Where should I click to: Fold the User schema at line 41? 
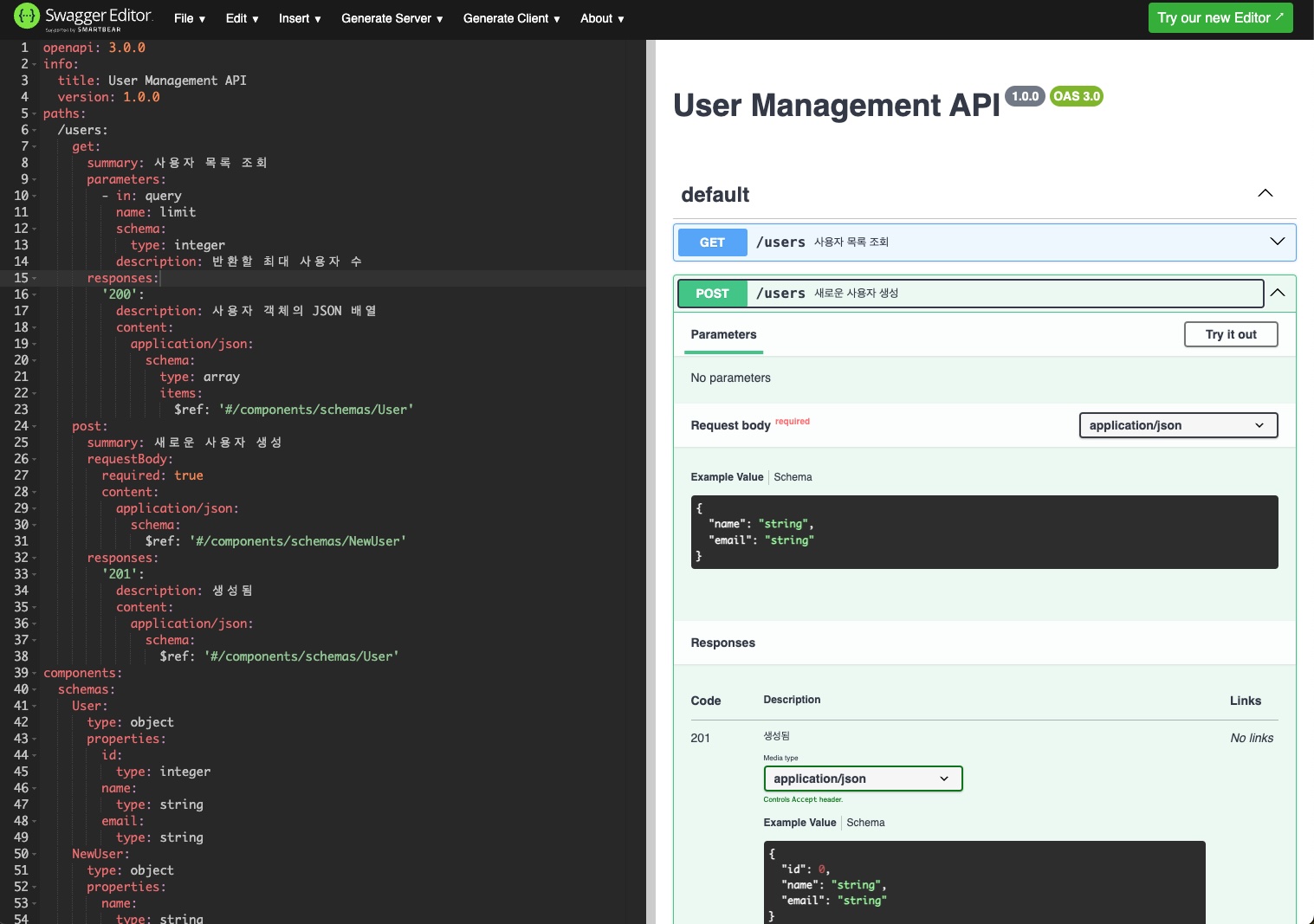click(x=34, y=706)
